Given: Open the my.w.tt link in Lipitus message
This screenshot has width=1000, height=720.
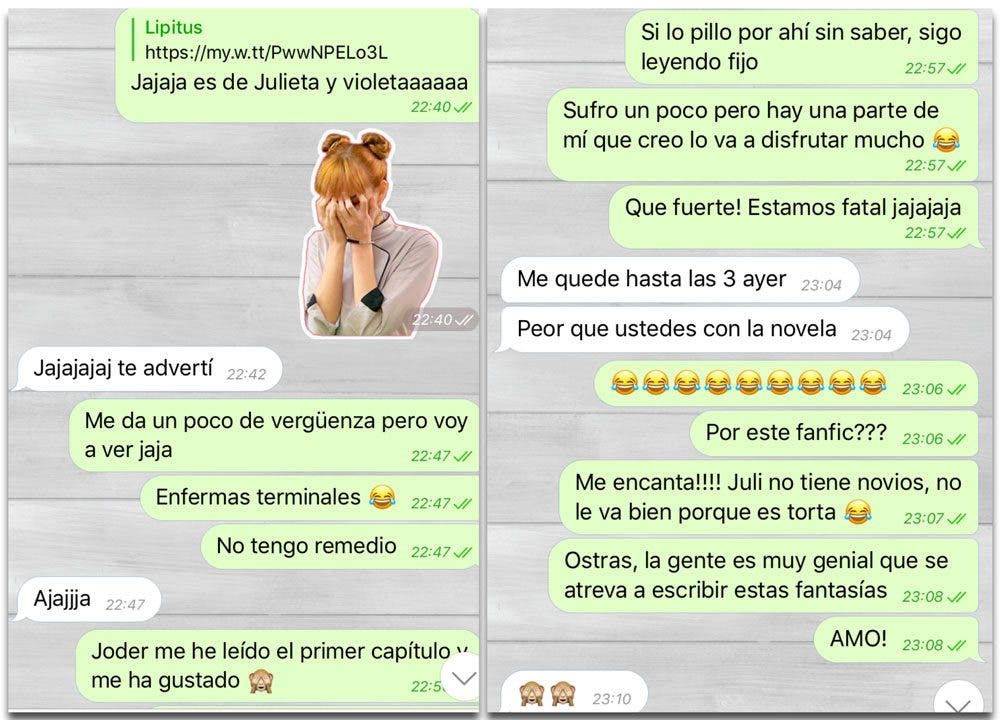Looking at the screenshot, I should [266, 52].
